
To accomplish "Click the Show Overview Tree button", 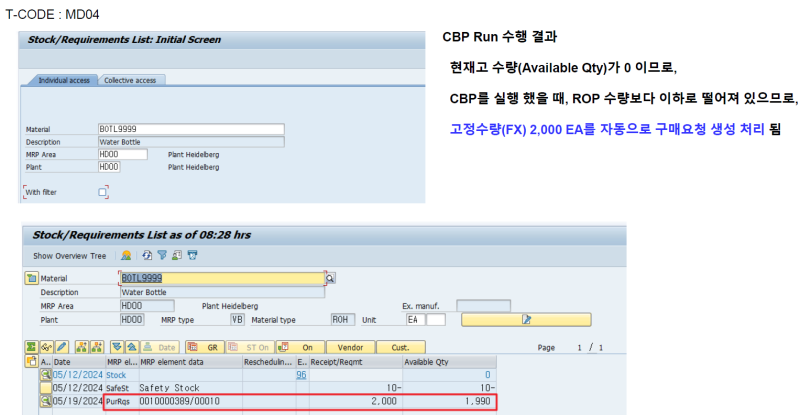I will pos(69,256).
